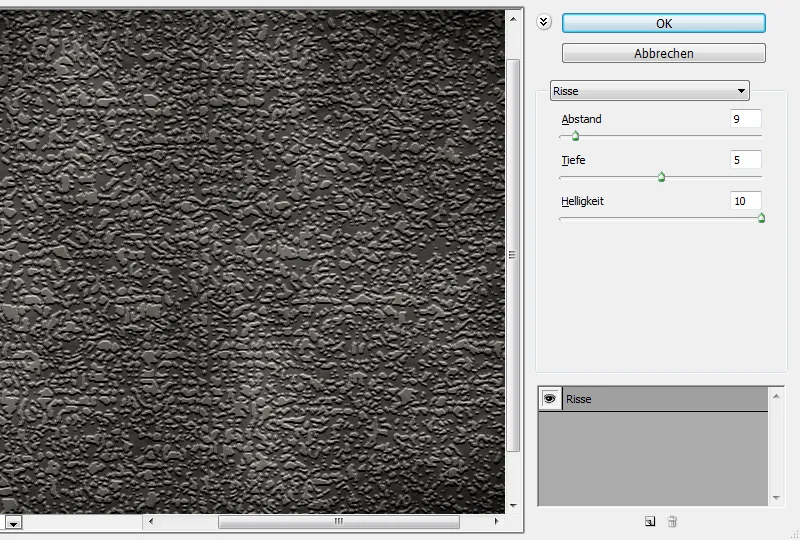The image size is (800, 540).
Task: Click the Abbrechen button
Action: point(663,53)
